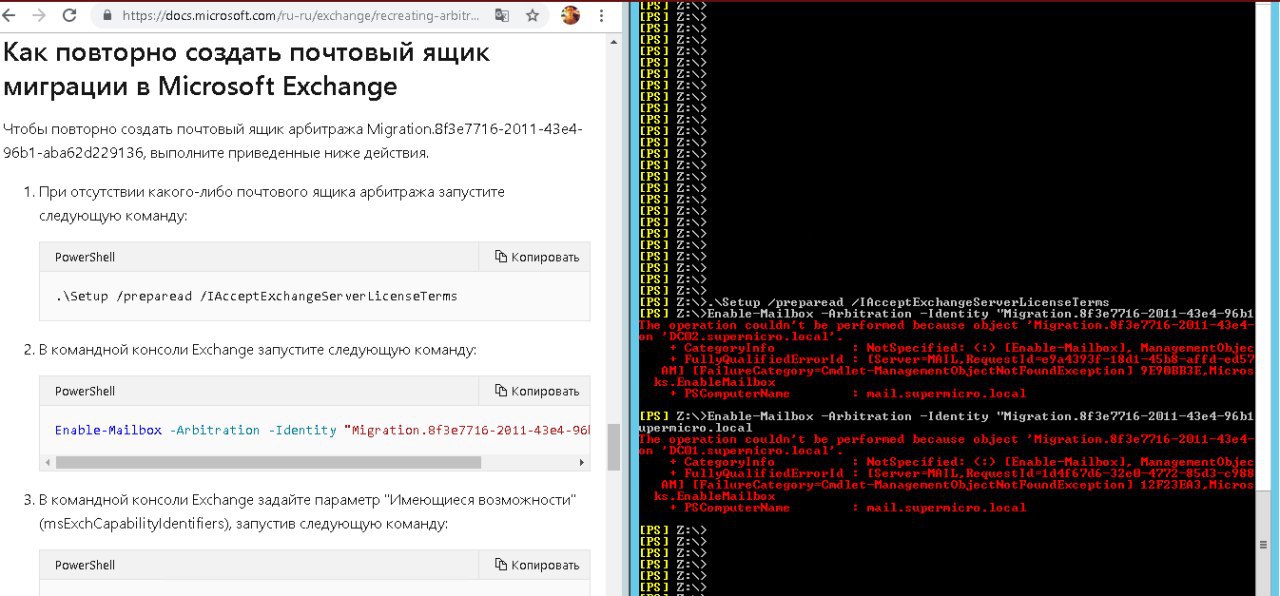Image resolution: width=1280 pixels, height=596 pixels.
Task: Click step 2 text "В командной консоли Exchange запустите"
Action: (x=258, y=350)
